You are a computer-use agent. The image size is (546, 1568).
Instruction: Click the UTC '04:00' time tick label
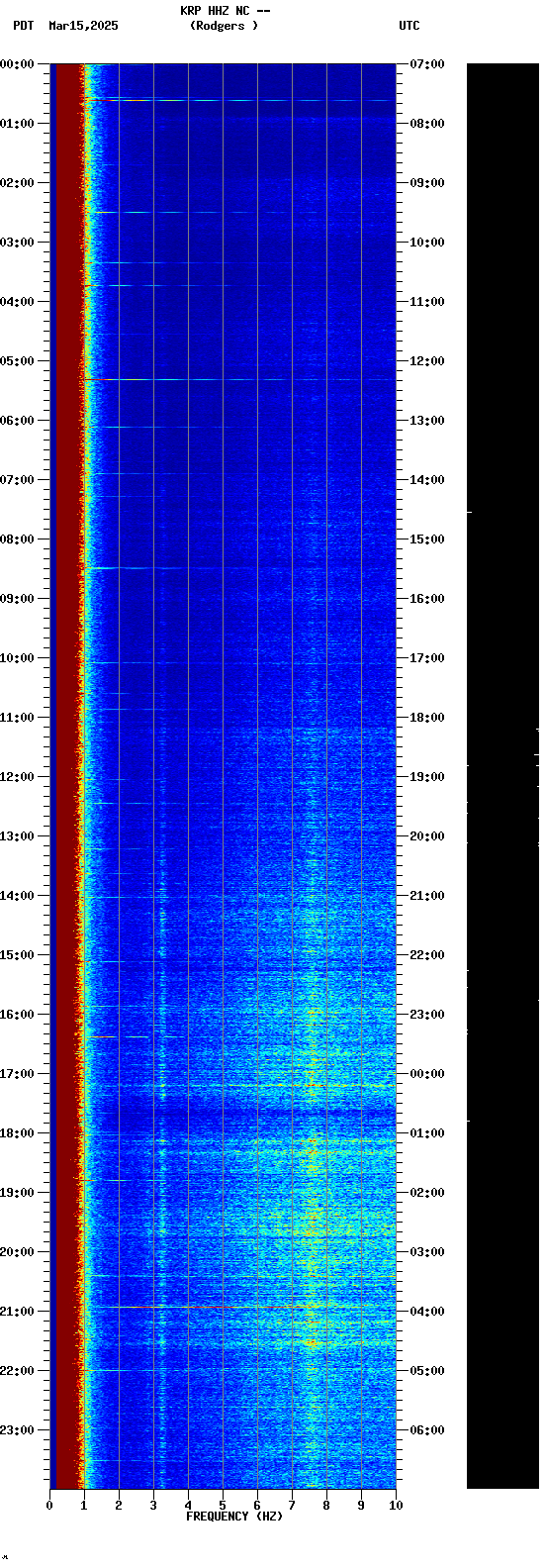tap(427, 1312)
